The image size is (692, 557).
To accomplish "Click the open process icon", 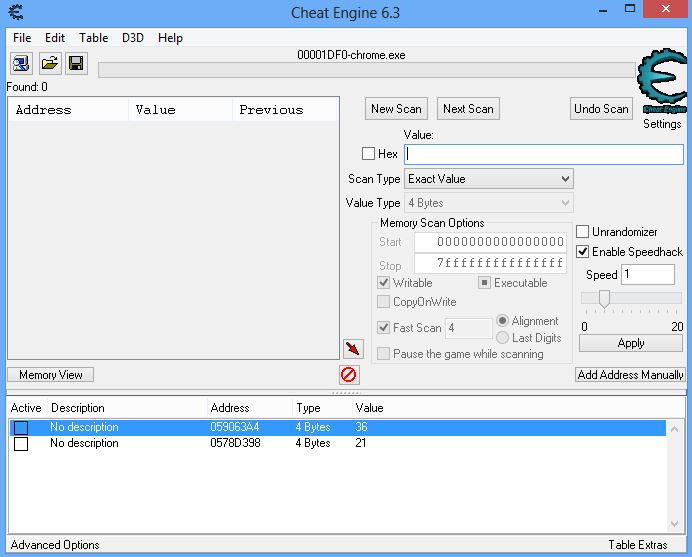I will pos(21,64).
